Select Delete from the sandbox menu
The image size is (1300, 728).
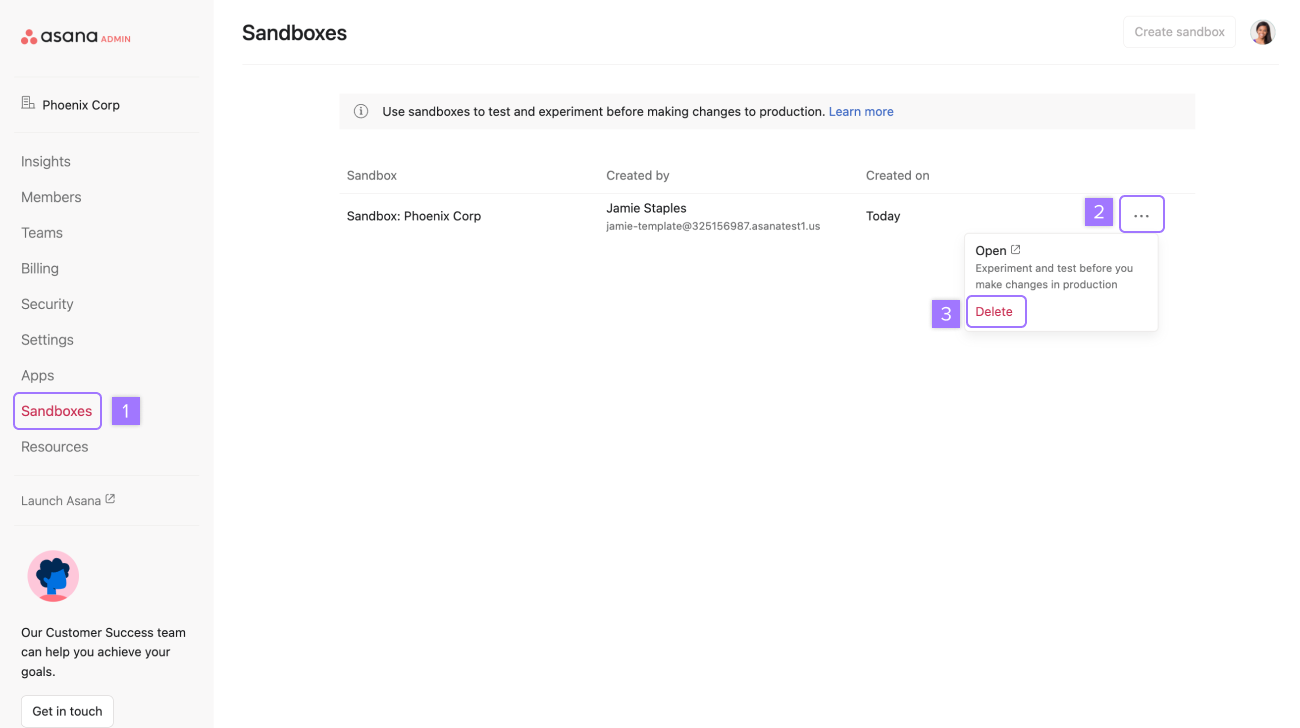point(995,312)
